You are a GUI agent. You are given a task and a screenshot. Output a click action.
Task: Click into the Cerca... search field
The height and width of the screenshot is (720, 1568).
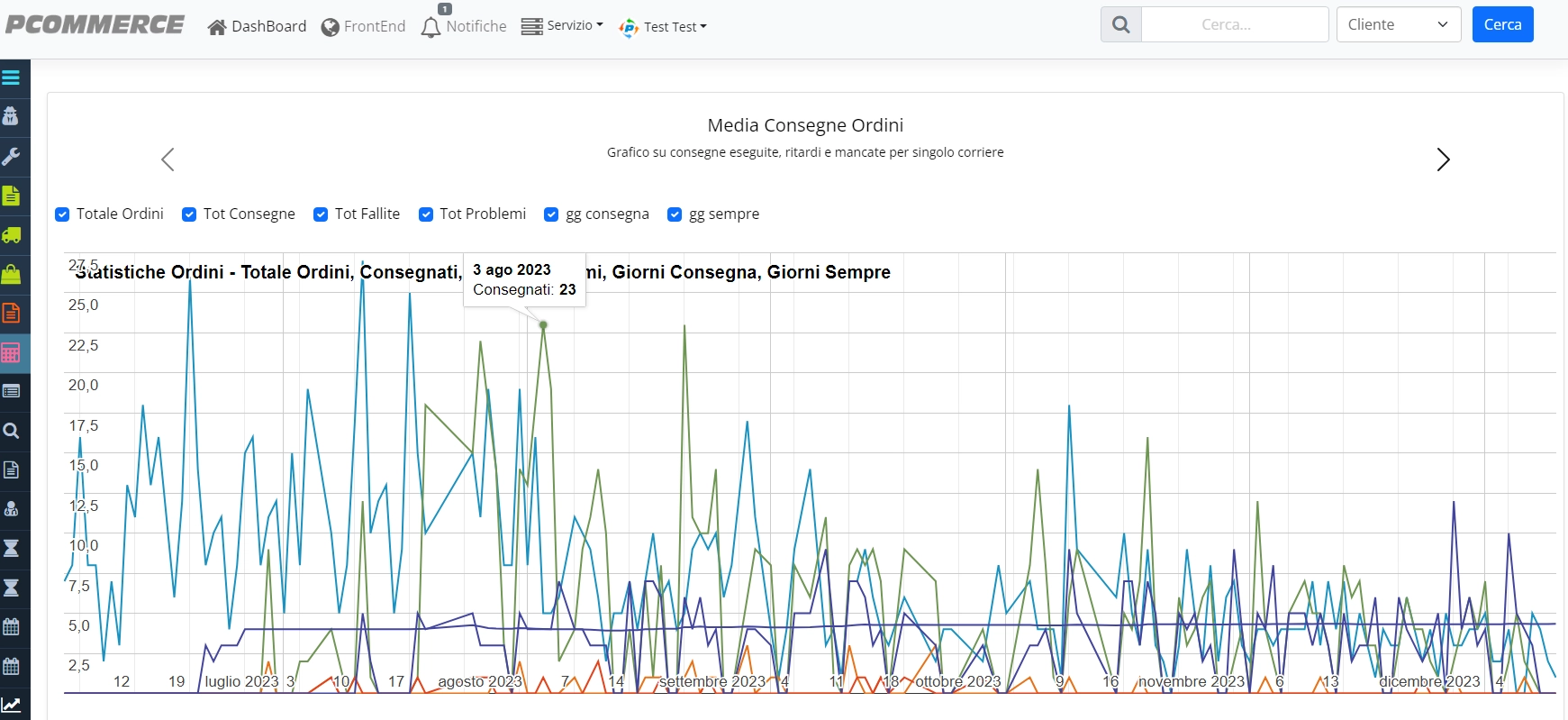coord(1235,24)
